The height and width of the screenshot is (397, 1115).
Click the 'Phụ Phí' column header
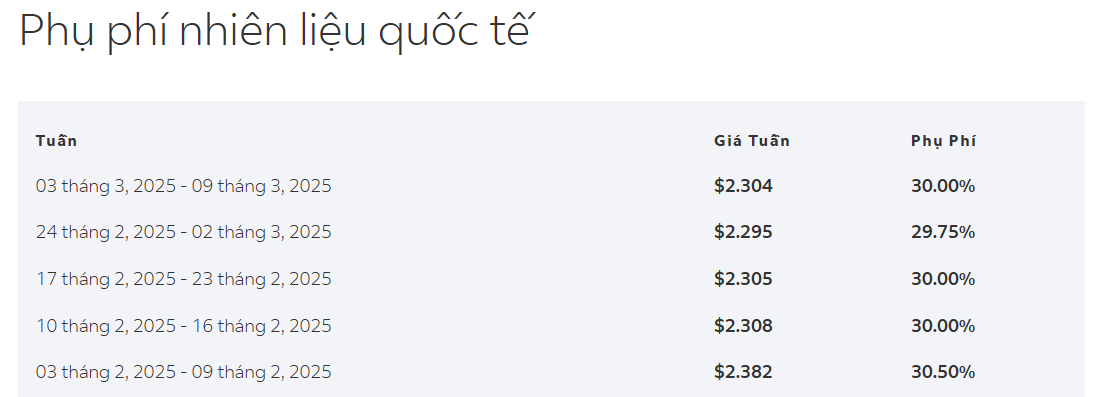tap(943, 141)
